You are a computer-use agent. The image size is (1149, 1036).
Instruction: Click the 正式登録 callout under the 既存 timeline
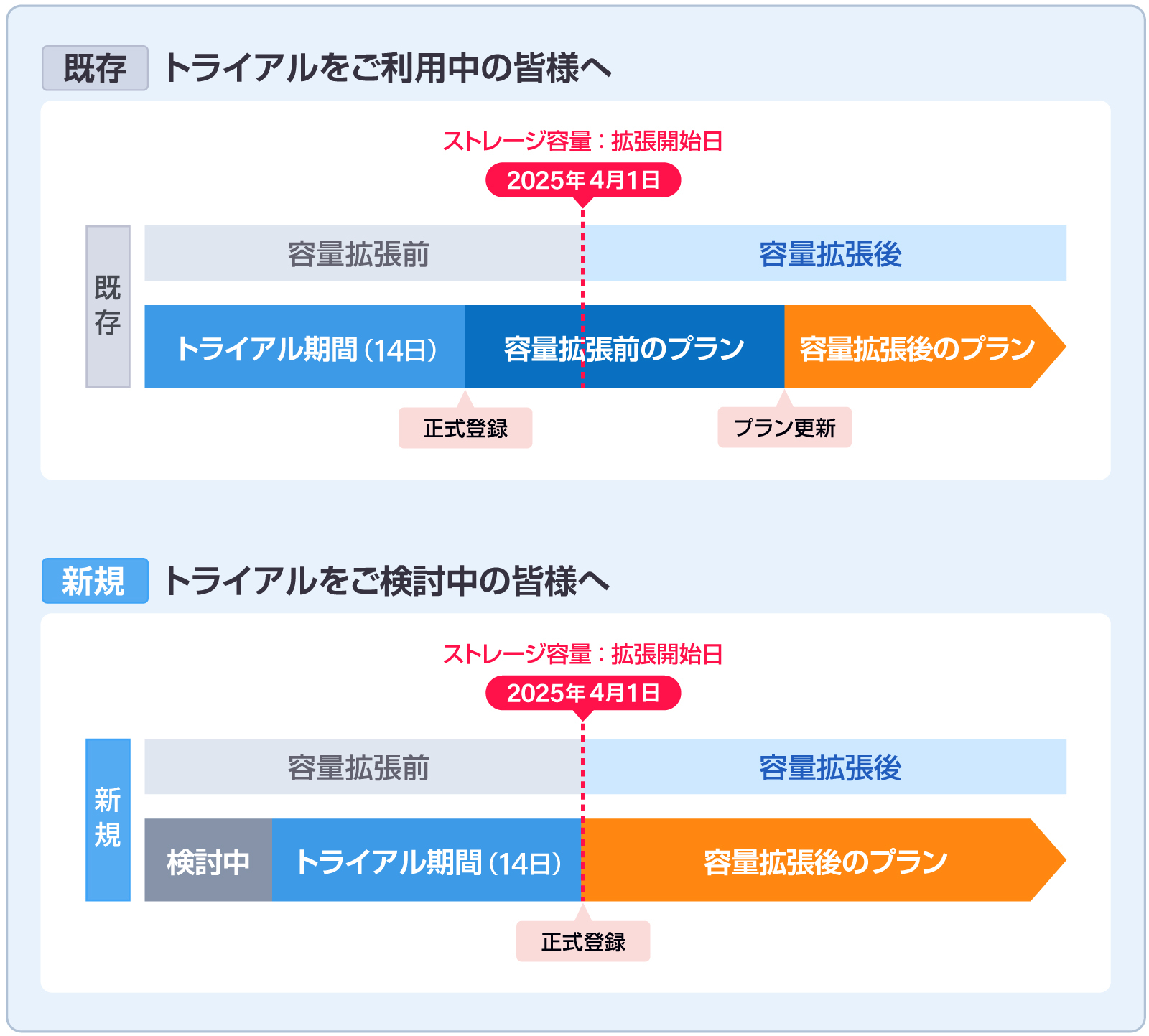point(465,428)
